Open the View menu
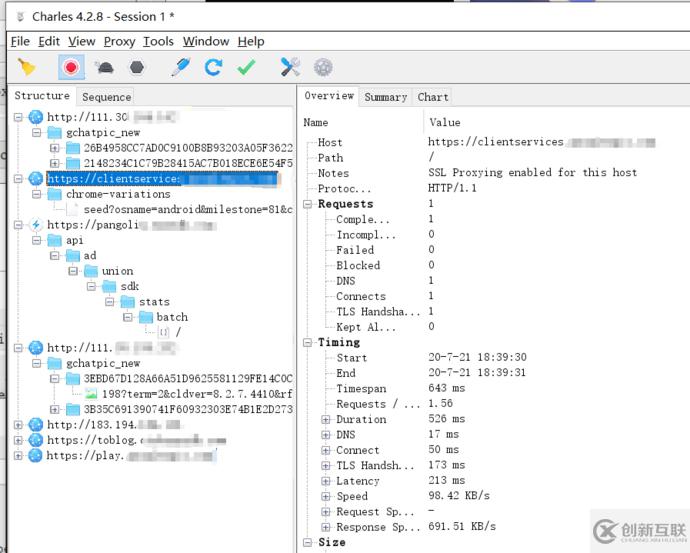 pos(81,41)
